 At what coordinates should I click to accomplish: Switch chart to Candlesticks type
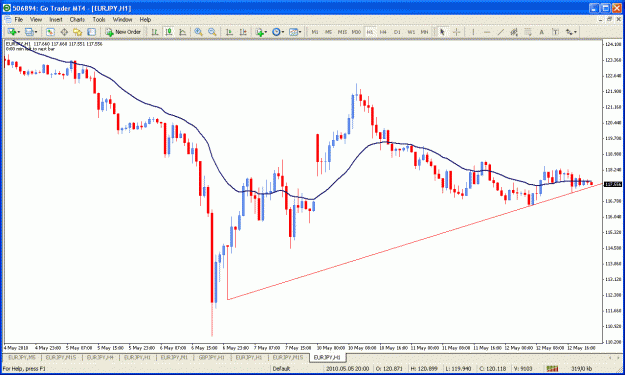point(169,32)
